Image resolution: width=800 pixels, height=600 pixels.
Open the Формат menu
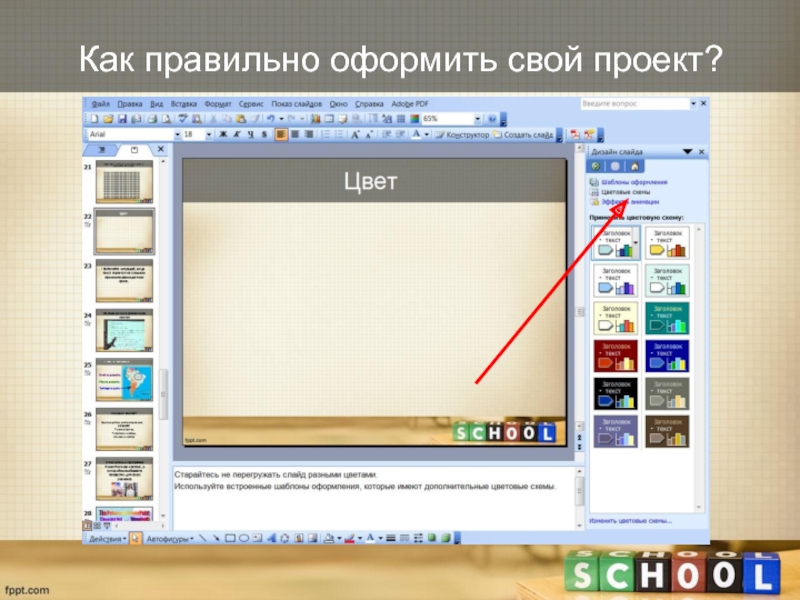pyautogui.click(x=217, y=103)
